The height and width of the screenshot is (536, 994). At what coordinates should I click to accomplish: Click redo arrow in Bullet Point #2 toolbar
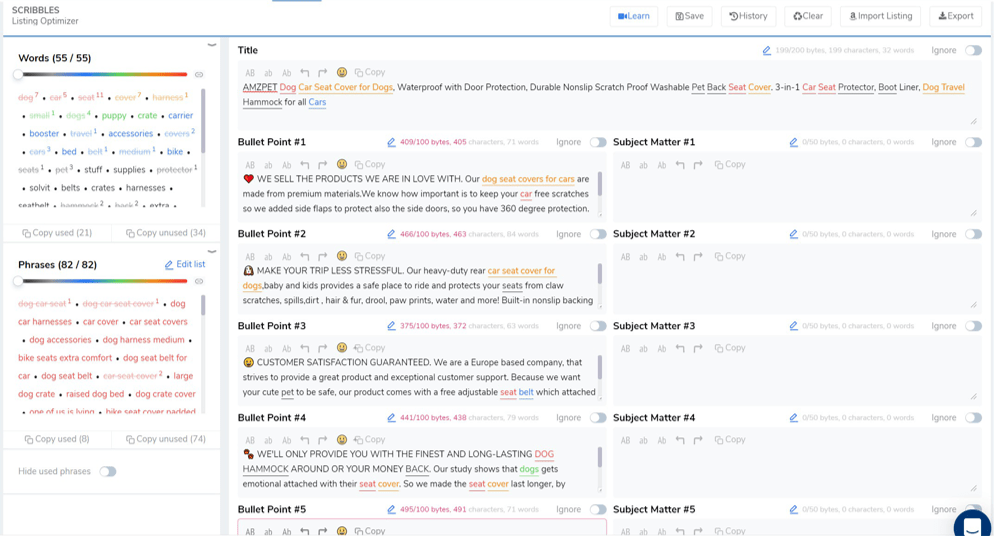point(323,257)
